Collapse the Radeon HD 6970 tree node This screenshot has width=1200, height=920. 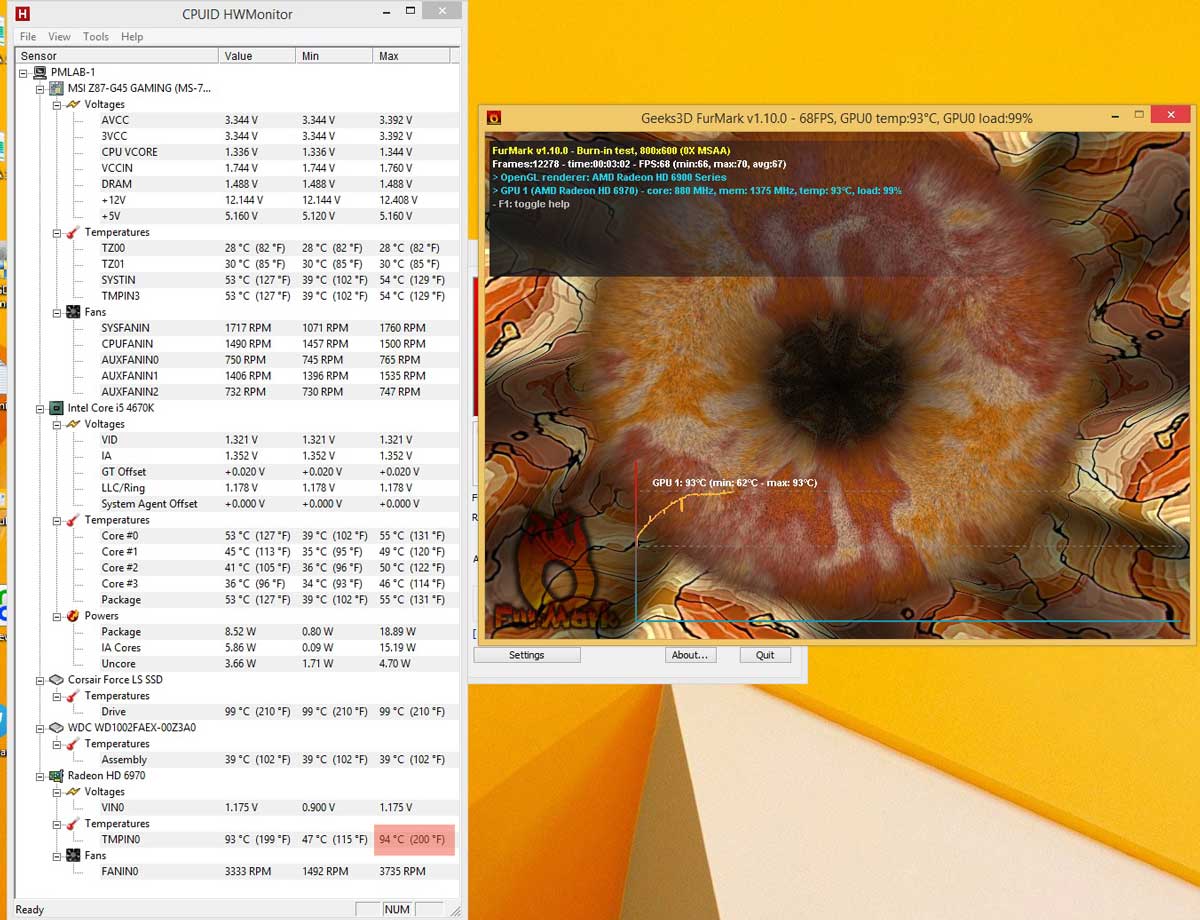40,776
